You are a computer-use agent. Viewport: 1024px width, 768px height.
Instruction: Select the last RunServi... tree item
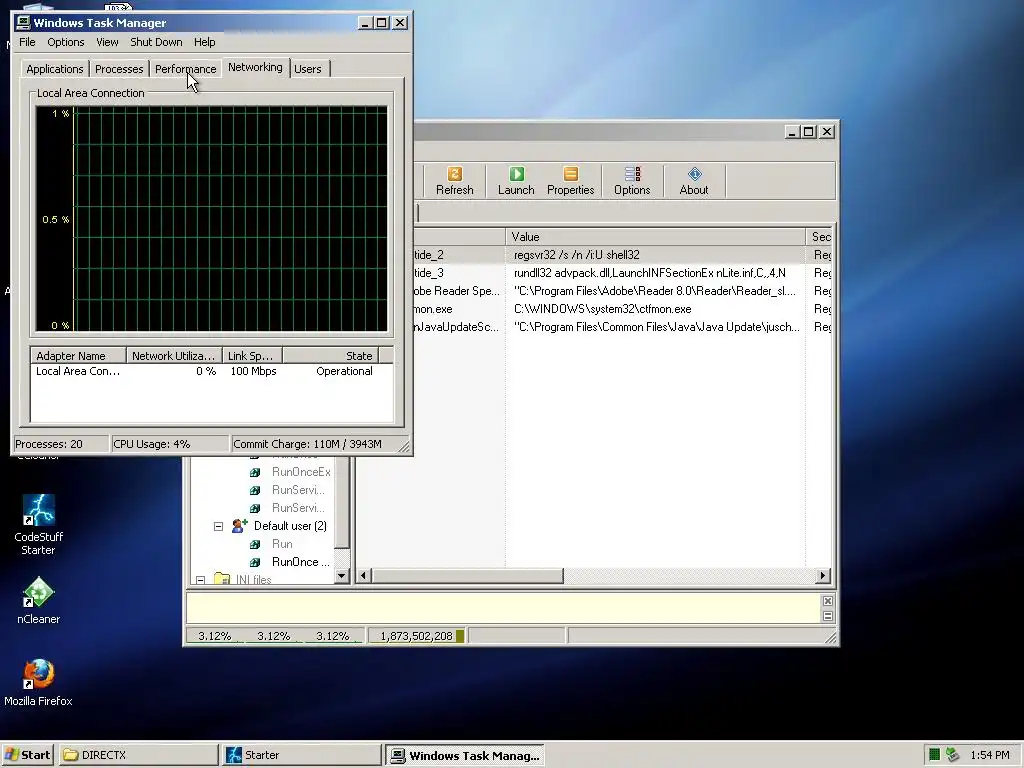298,507
